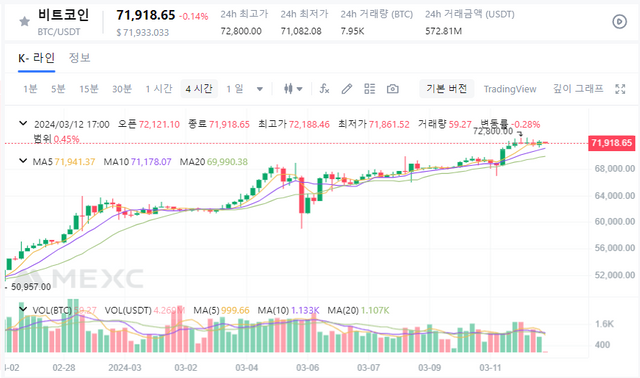The image size is (640, 378).
Task: Select the 1 시간 interval
Action: (159, 89)
